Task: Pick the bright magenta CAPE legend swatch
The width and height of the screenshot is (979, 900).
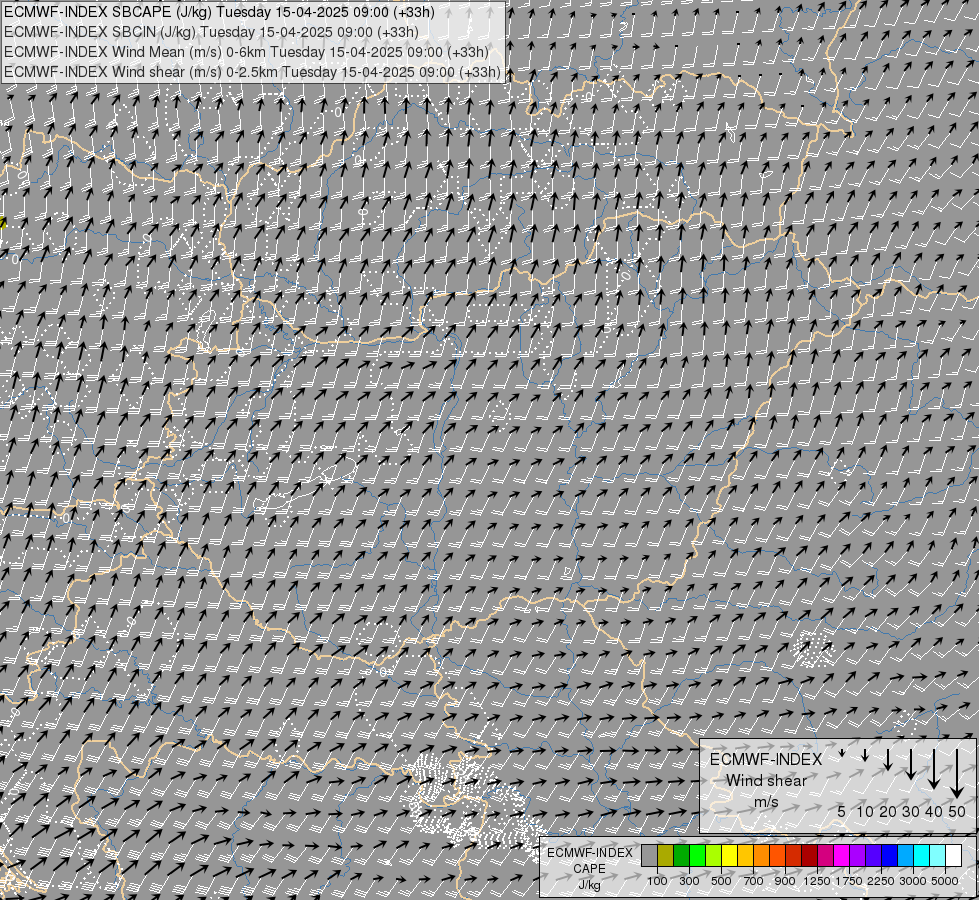Action: point(841,855)
